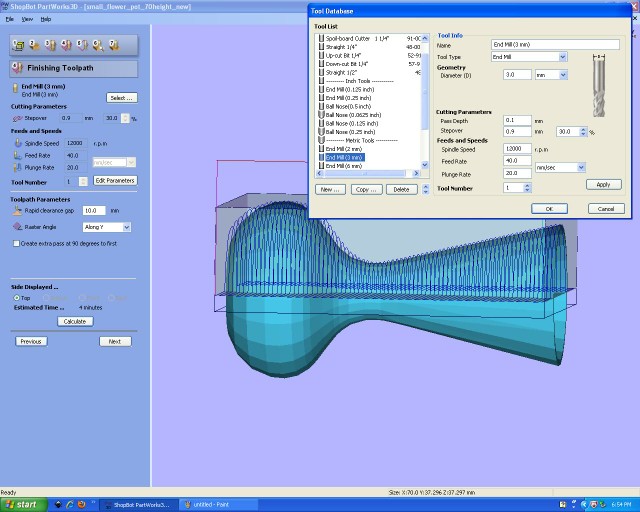Click Spindle Speed field in Tool Database
This screenshot has width=640, height=512.
click(517, 149)
